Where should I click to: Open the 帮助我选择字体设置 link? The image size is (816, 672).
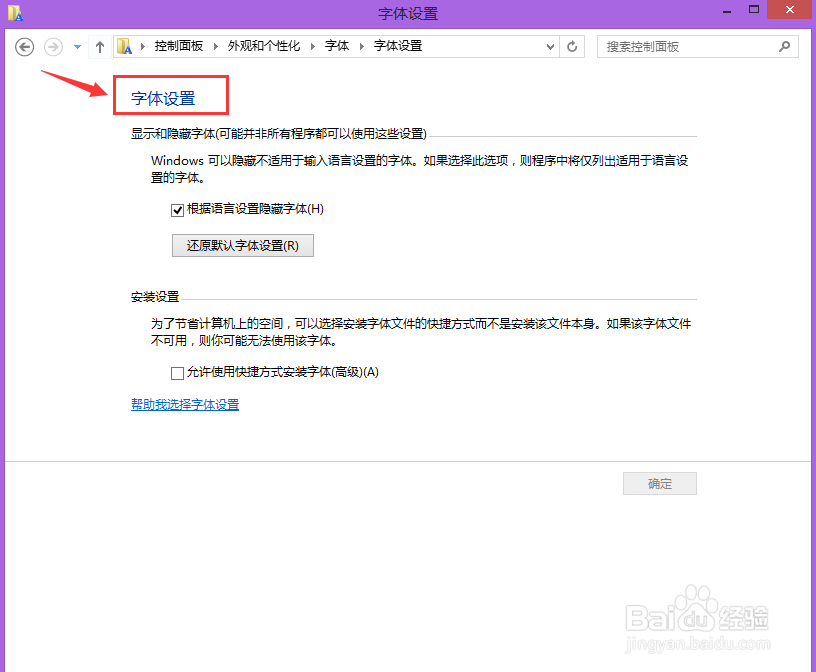(184, 404)
